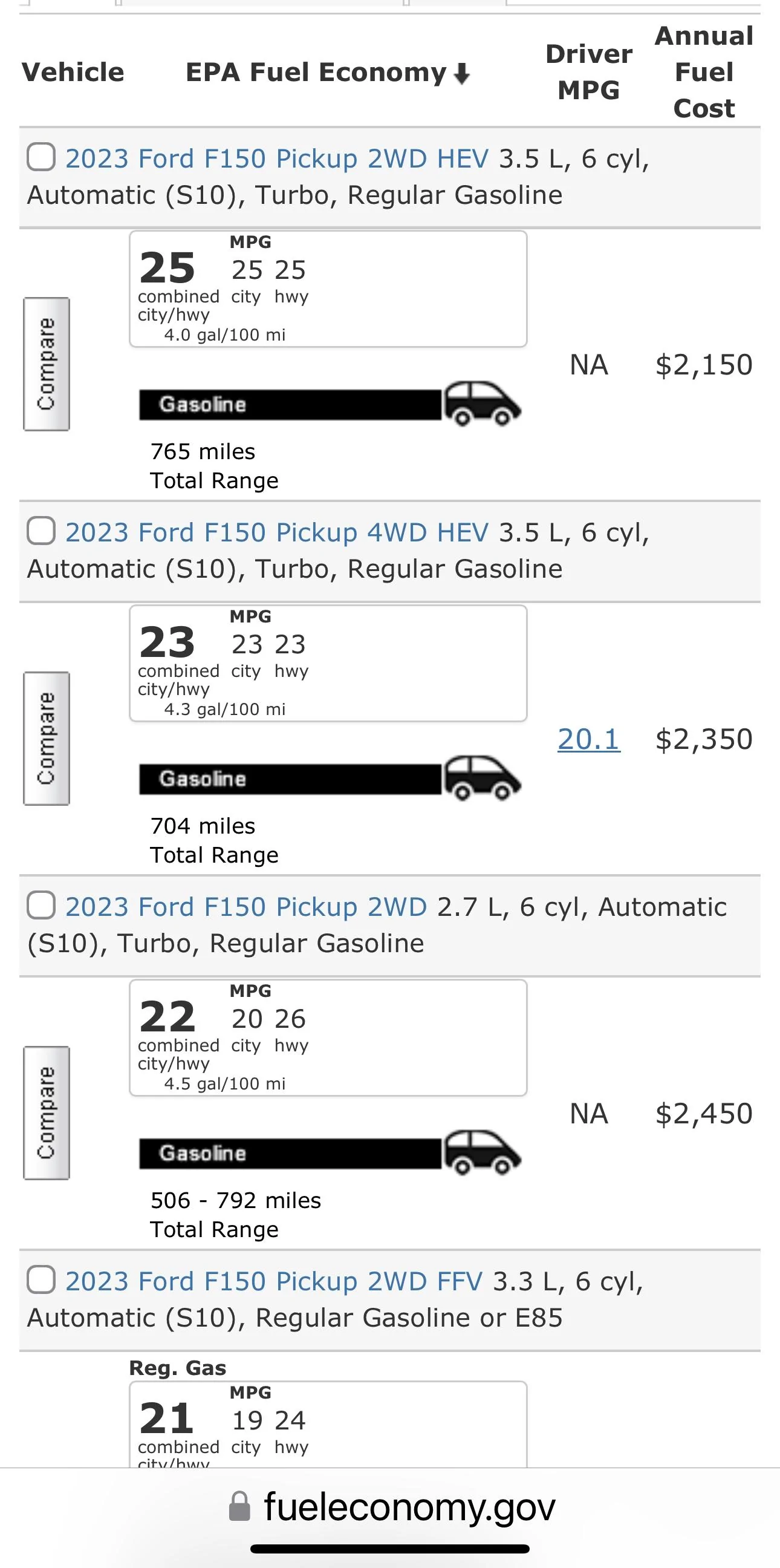Check the 2023 F150 4WD HEV checkbox
780x1568 pixels.
[x=41, y=531]
